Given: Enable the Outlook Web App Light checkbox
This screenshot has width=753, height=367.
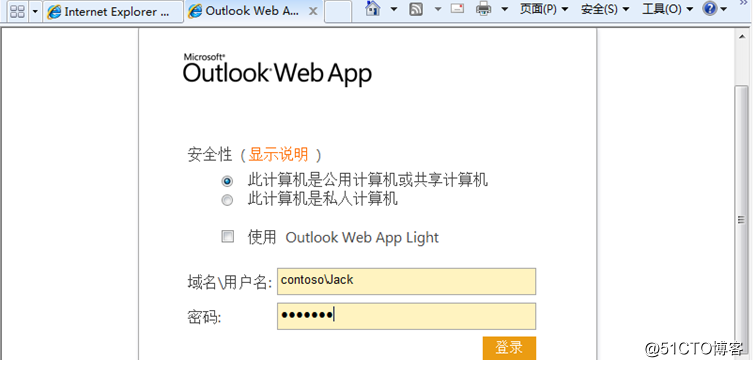Looking at the screenshot, I should click(227, 236).
